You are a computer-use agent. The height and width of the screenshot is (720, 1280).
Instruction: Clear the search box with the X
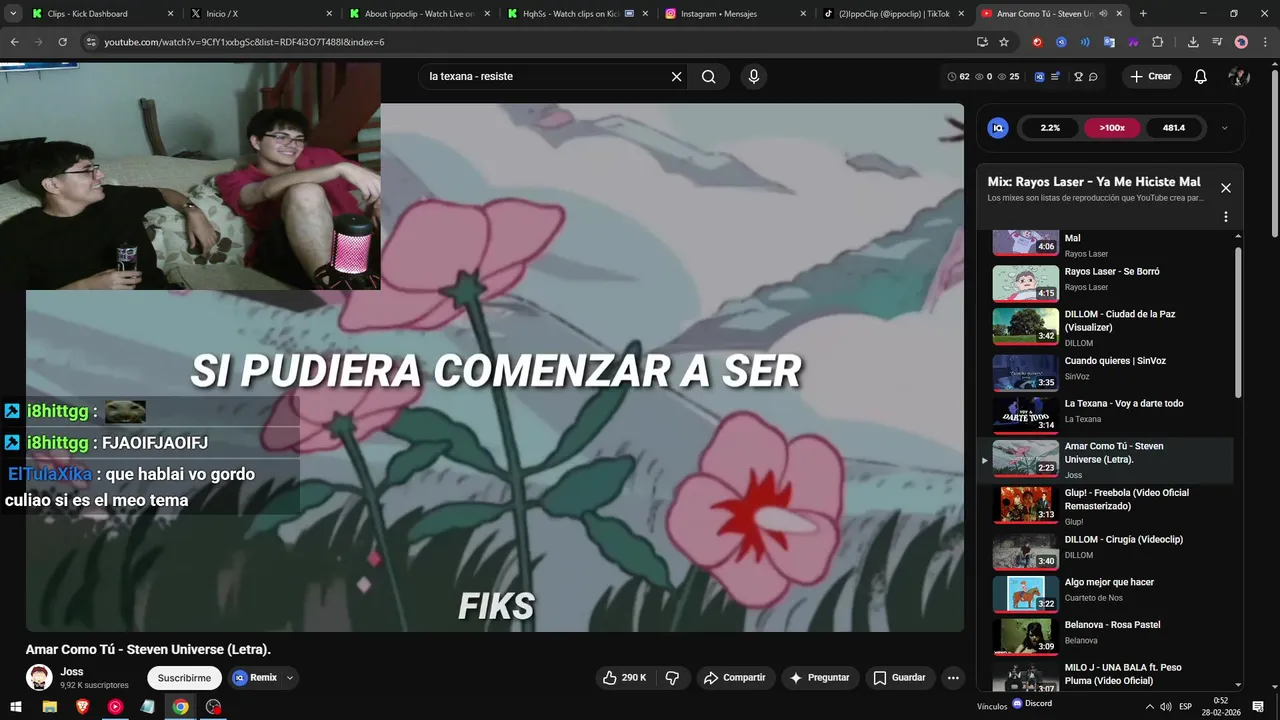point(676,77)
